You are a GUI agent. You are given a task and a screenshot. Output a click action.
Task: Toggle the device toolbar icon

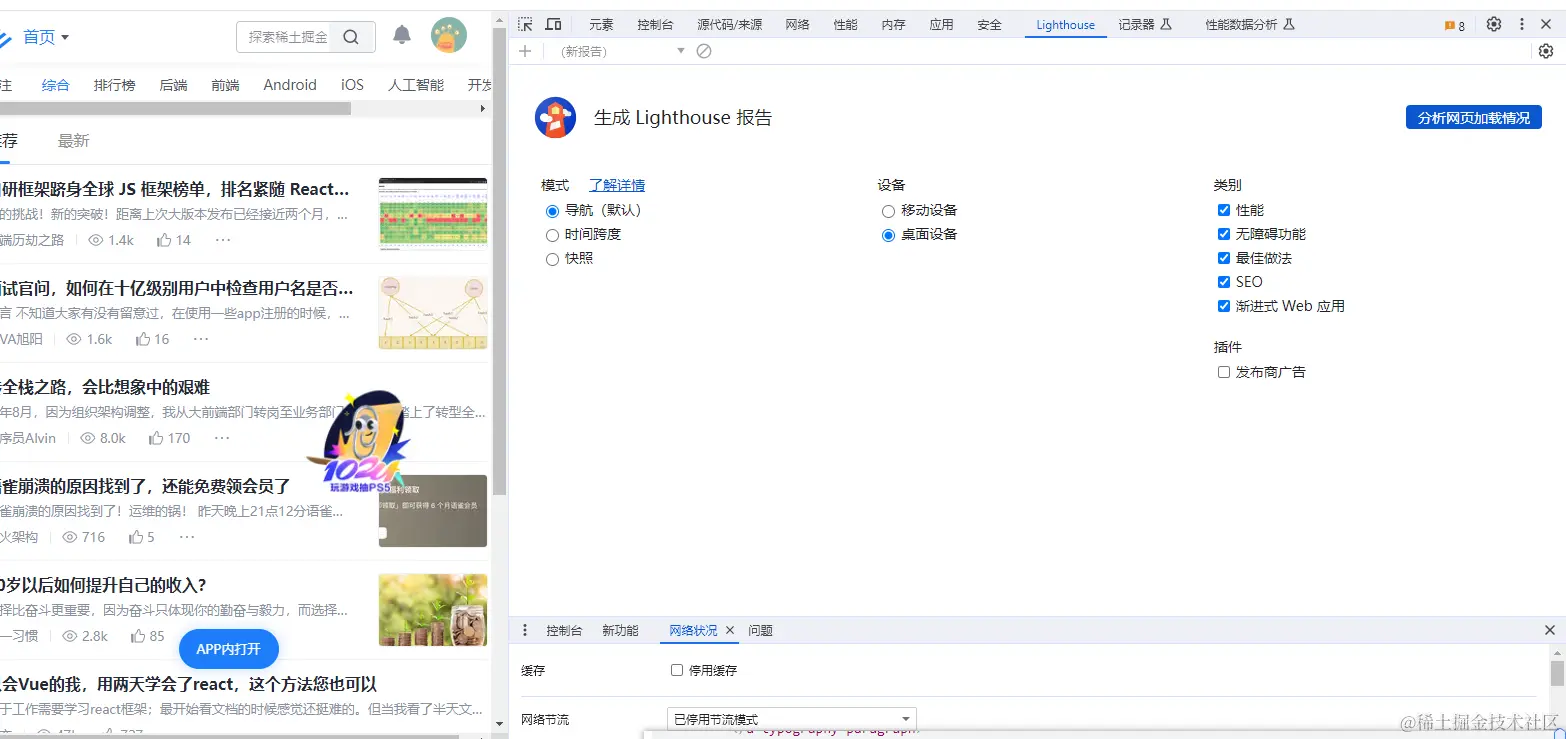pyautogui.click(x=553, y=25)
